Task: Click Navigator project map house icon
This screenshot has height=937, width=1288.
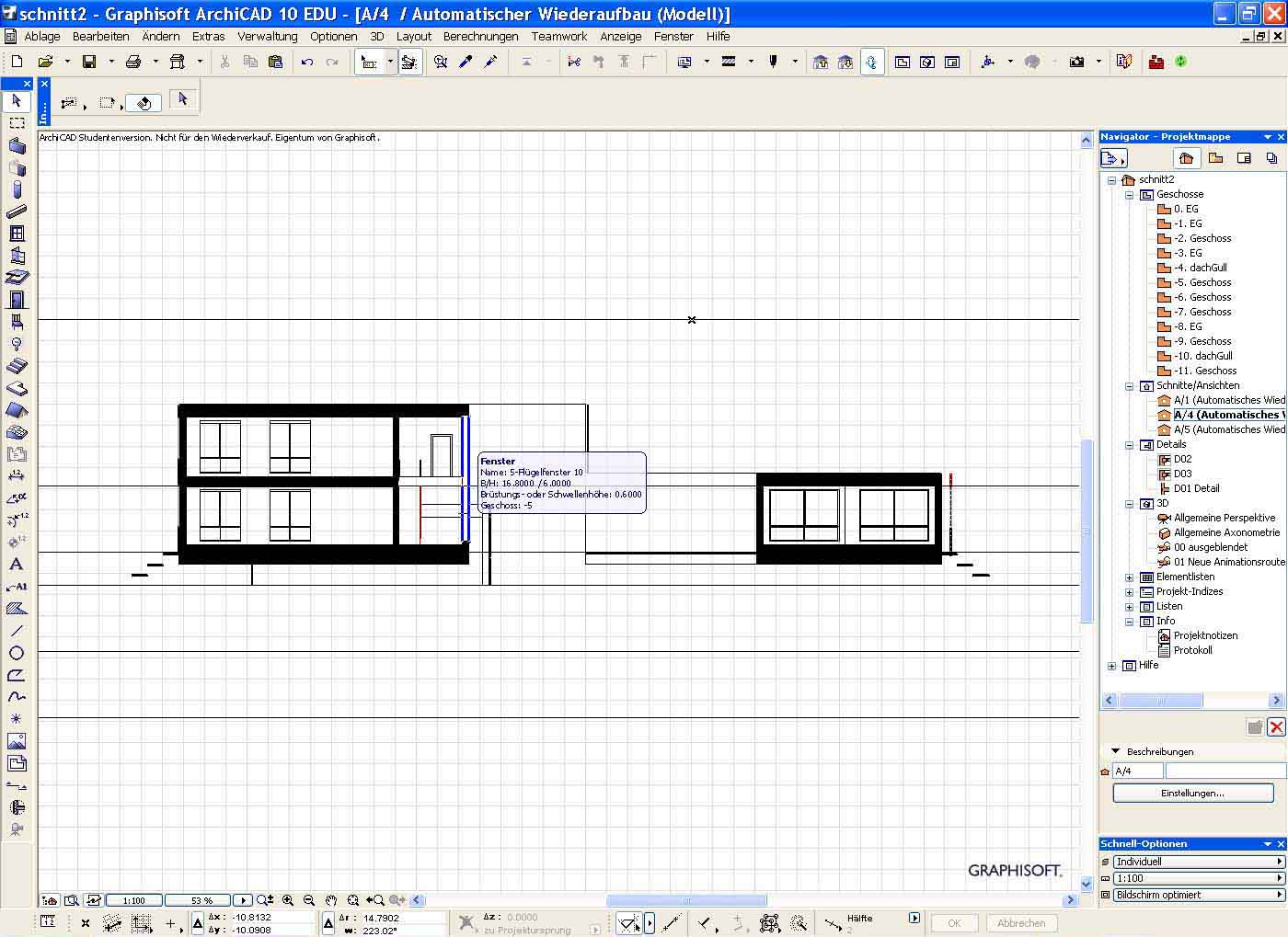Action: 1186,158
